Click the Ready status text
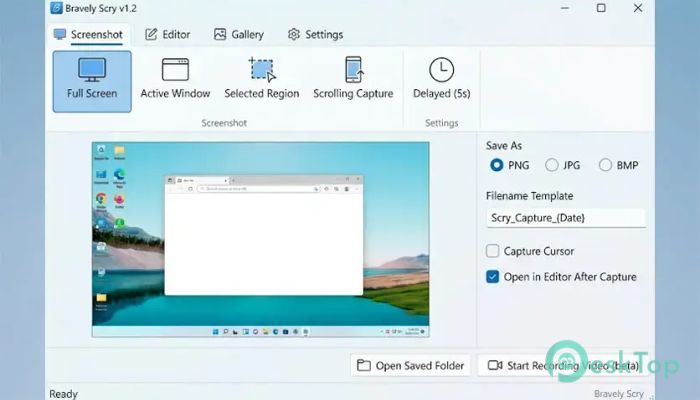Screen dimensions: 700x400 click(x=63, y=394)
